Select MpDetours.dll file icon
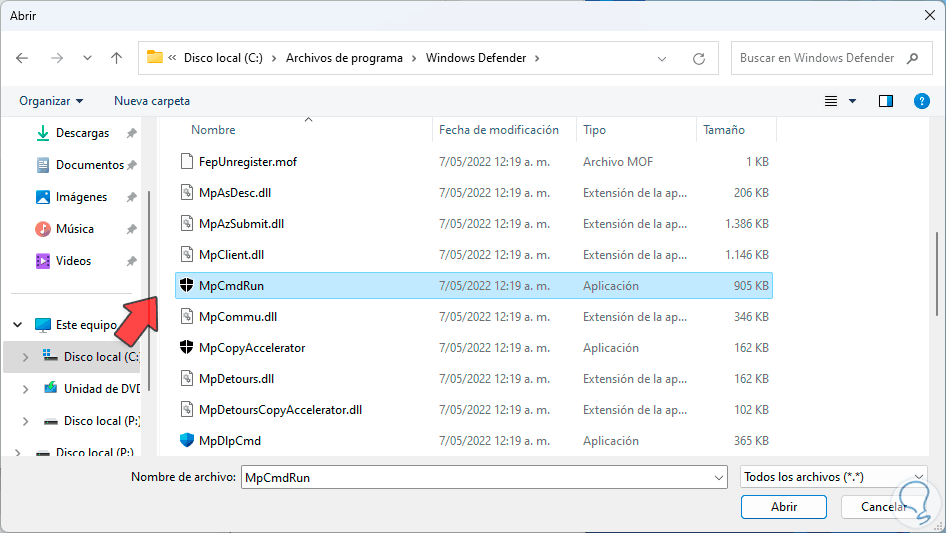The width and height of the screenshot is (946, 533). pyautogui.click(x=187, y=378)
